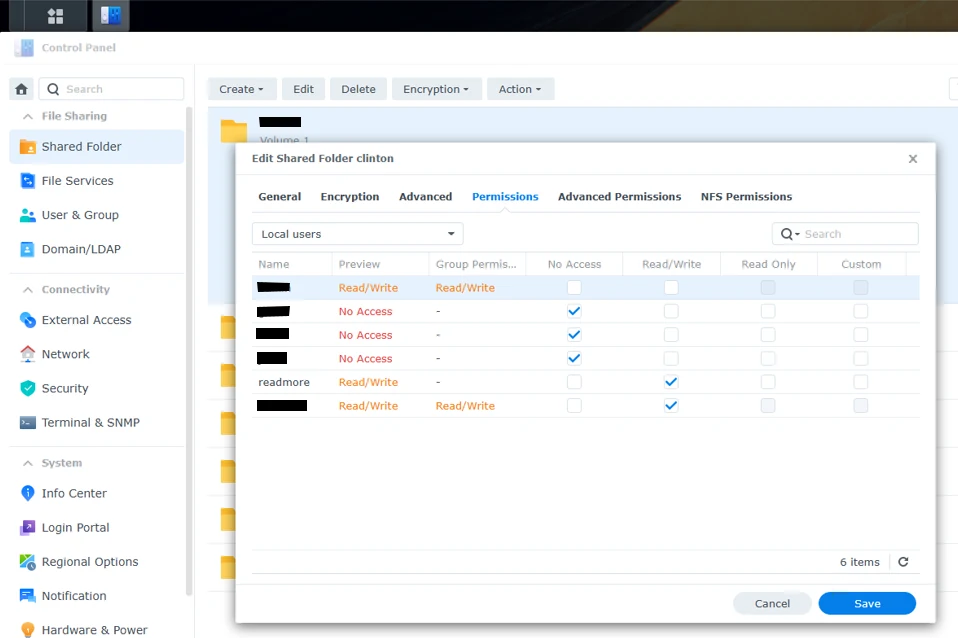
Task: Click the External Access icon
Action: [x=27, y=320]
